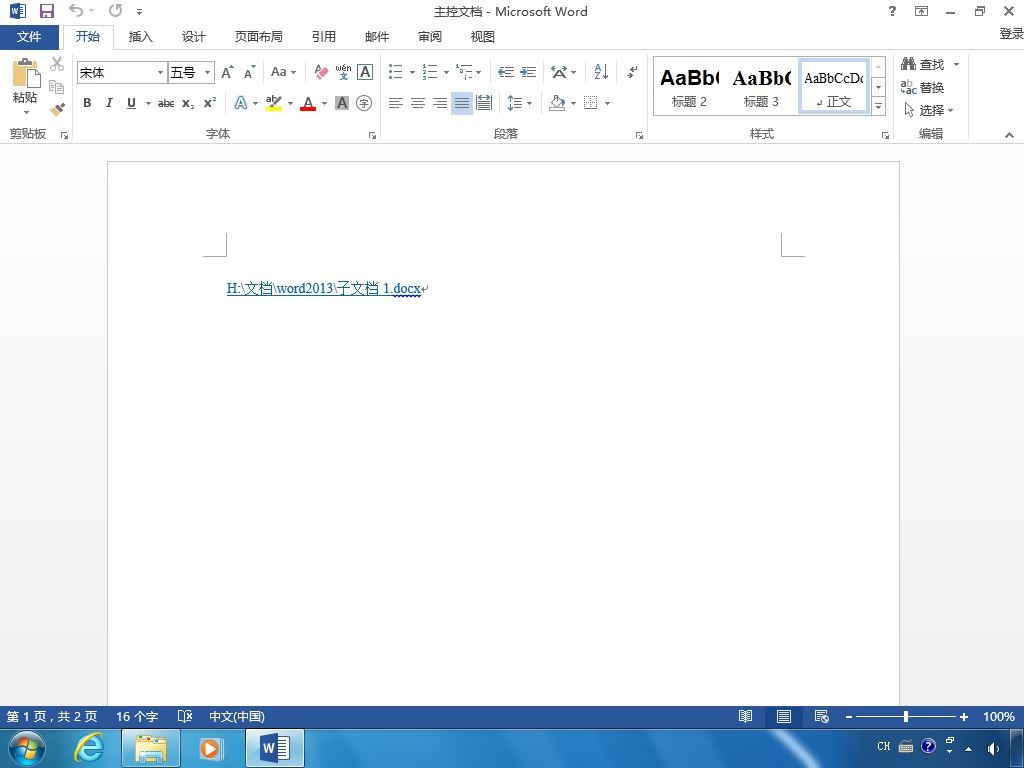Decrease paragraph indent
This screenshot has height=768, width=1024.
pos(505,72)
